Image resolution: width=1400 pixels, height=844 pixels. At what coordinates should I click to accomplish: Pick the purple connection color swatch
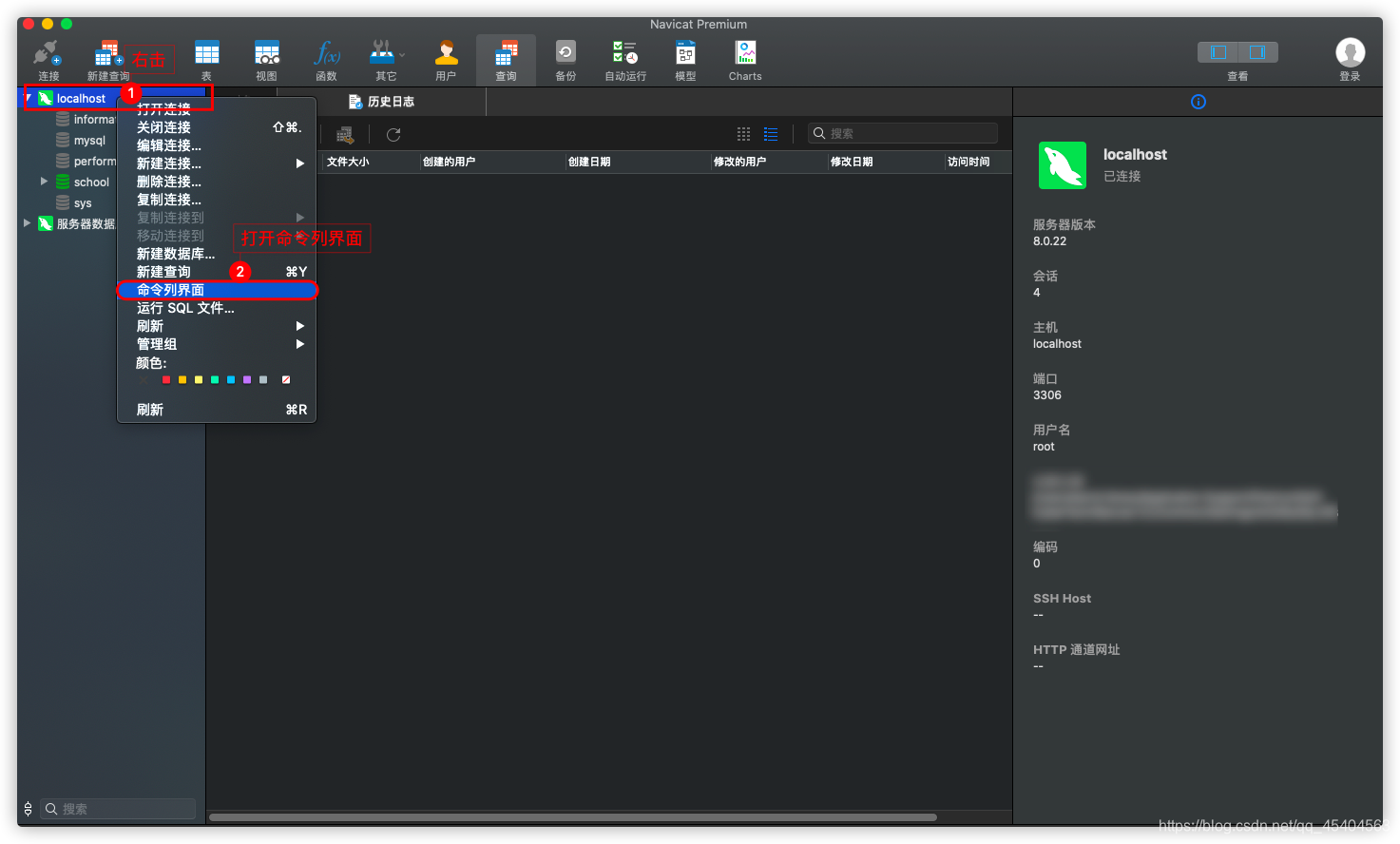click(247, 379)
